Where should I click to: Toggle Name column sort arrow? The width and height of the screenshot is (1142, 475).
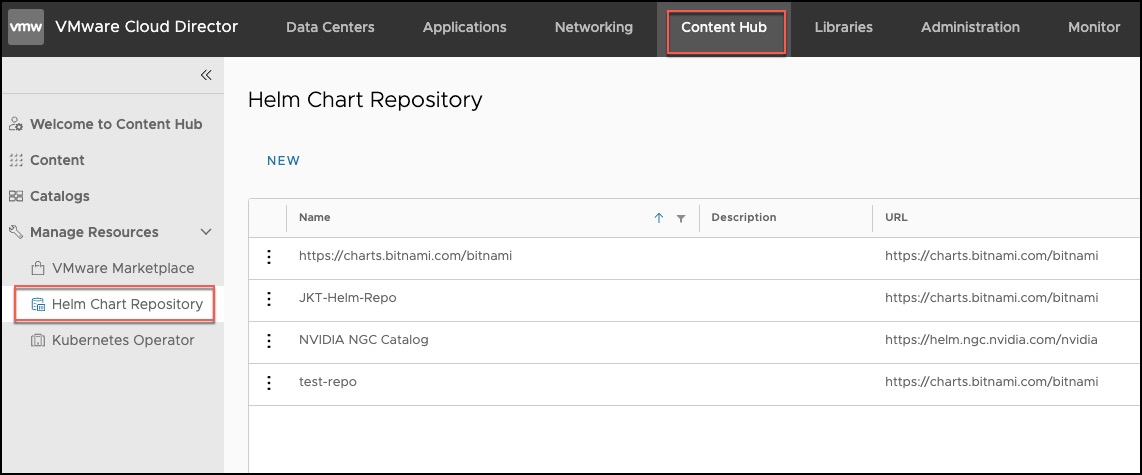(658, 219)
